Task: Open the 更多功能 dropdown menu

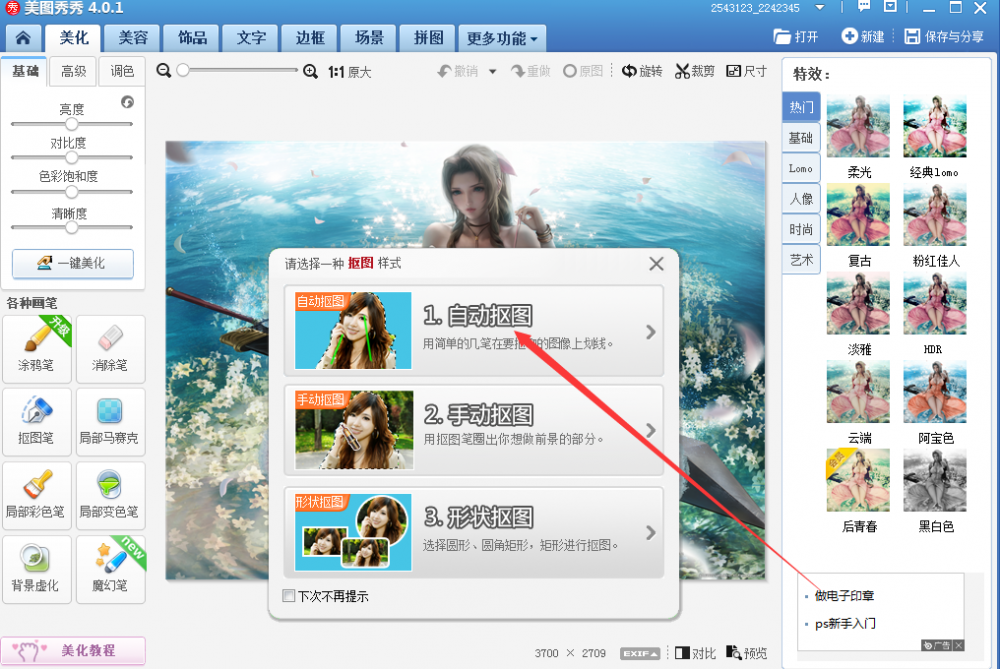Action: coord(502,38)
